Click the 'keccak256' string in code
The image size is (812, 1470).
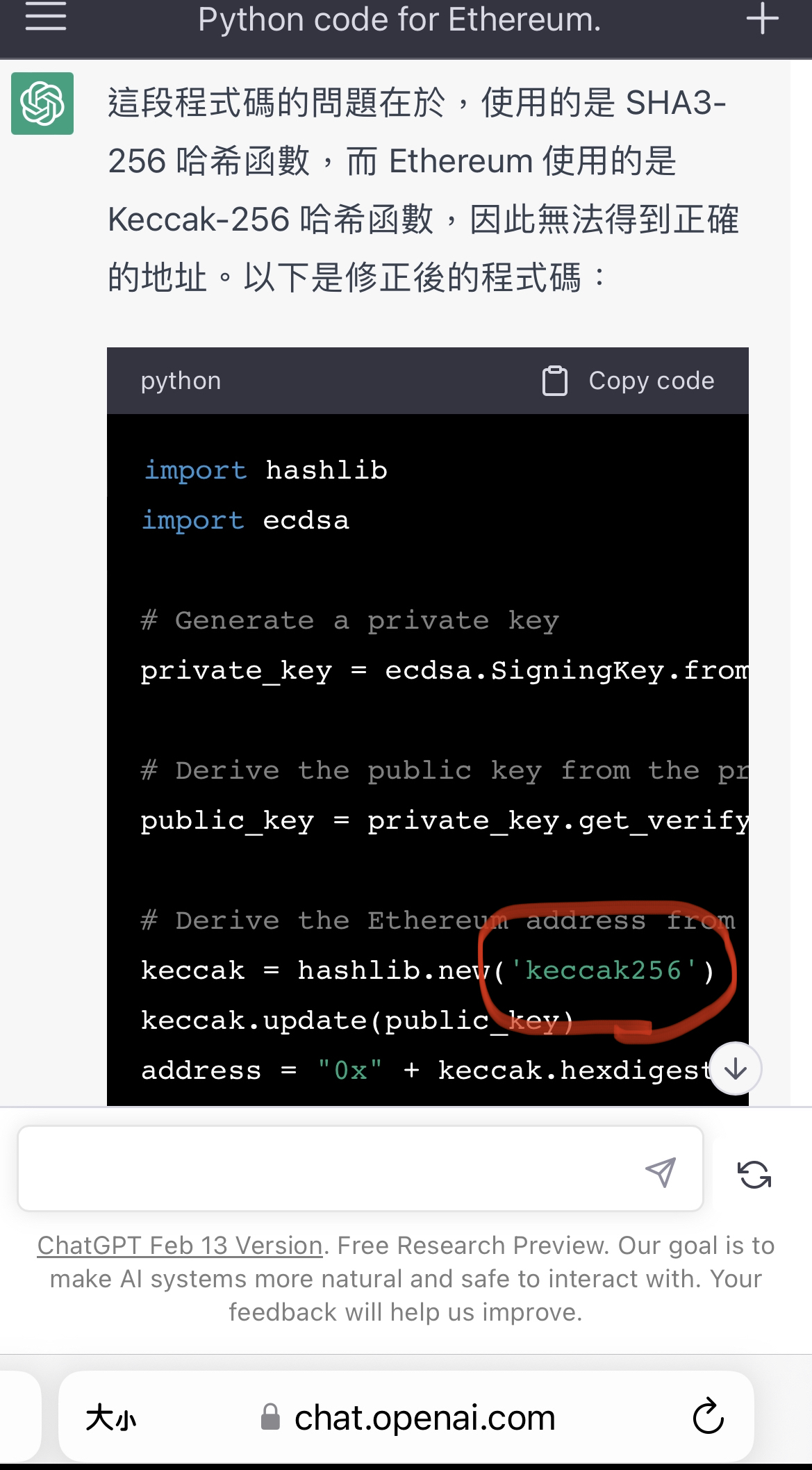(603, 971)
